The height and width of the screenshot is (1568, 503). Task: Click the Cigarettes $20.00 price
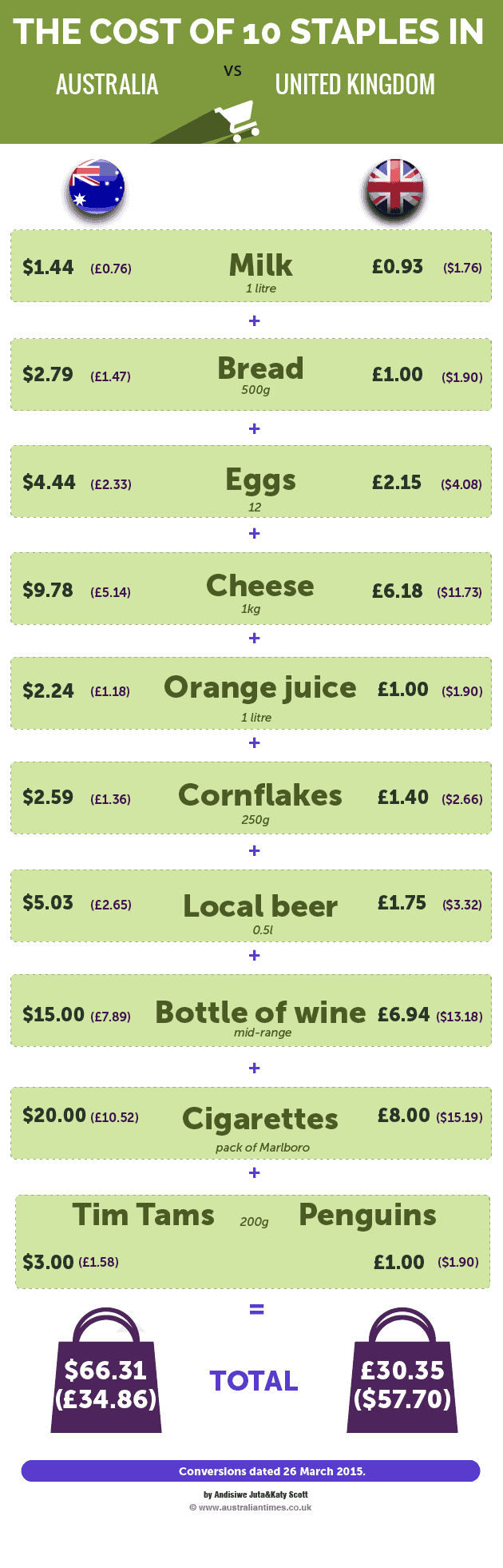pyautogui.click(x=54, y=1116)
